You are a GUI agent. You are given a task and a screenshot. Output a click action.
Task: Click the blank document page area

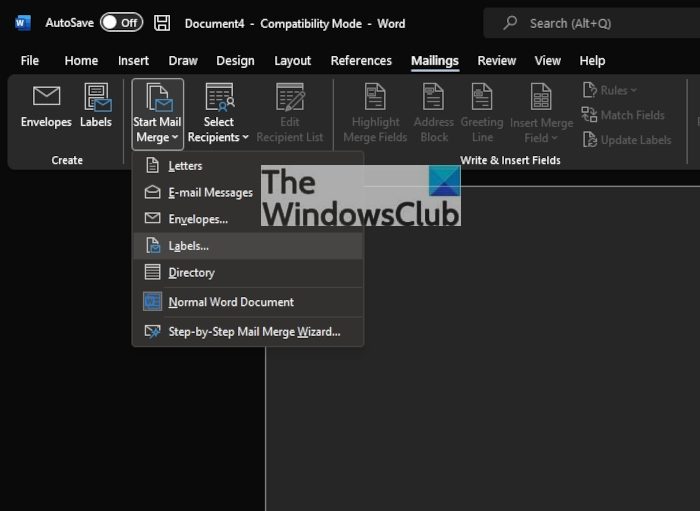(x=483, y=348)
